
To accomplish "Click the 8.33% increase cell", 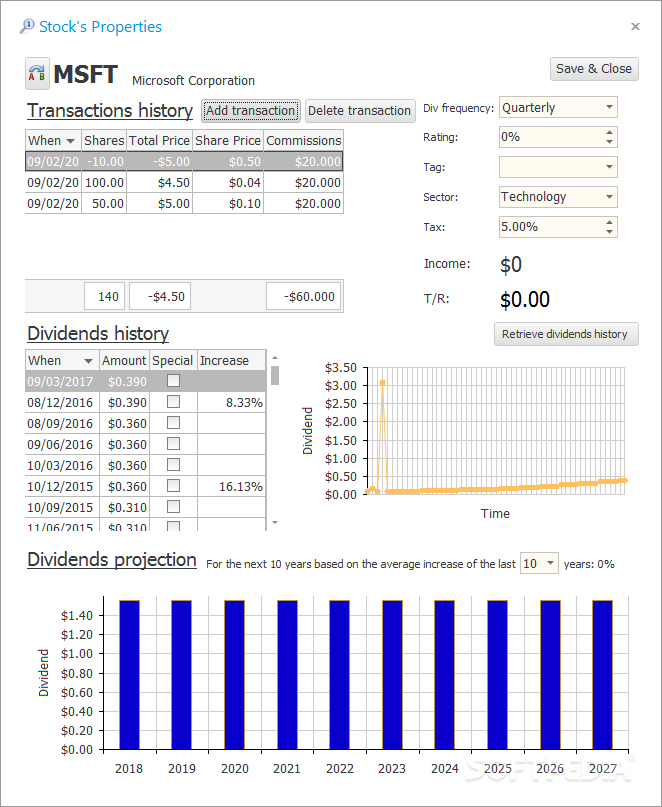I will click(x=232, y=402).
